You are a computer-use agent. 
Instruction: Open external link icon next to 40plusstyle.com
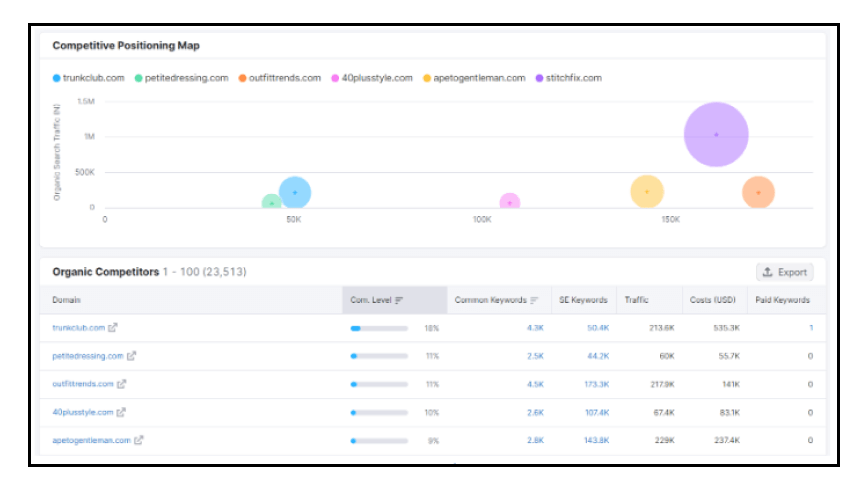(121, 412)
